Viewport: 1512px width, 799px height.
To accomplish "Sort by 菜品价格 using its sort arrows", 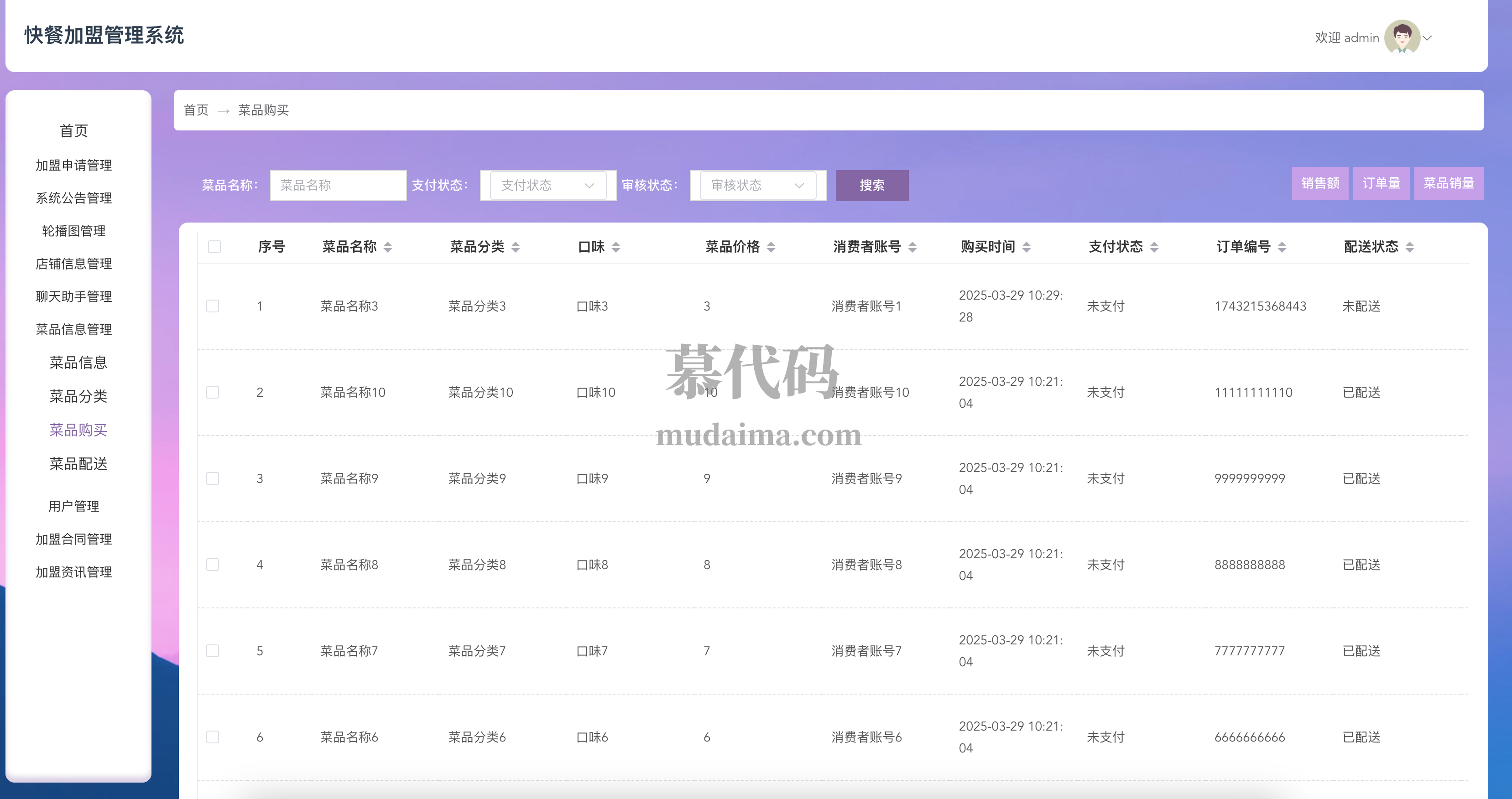I will [771, 247].
